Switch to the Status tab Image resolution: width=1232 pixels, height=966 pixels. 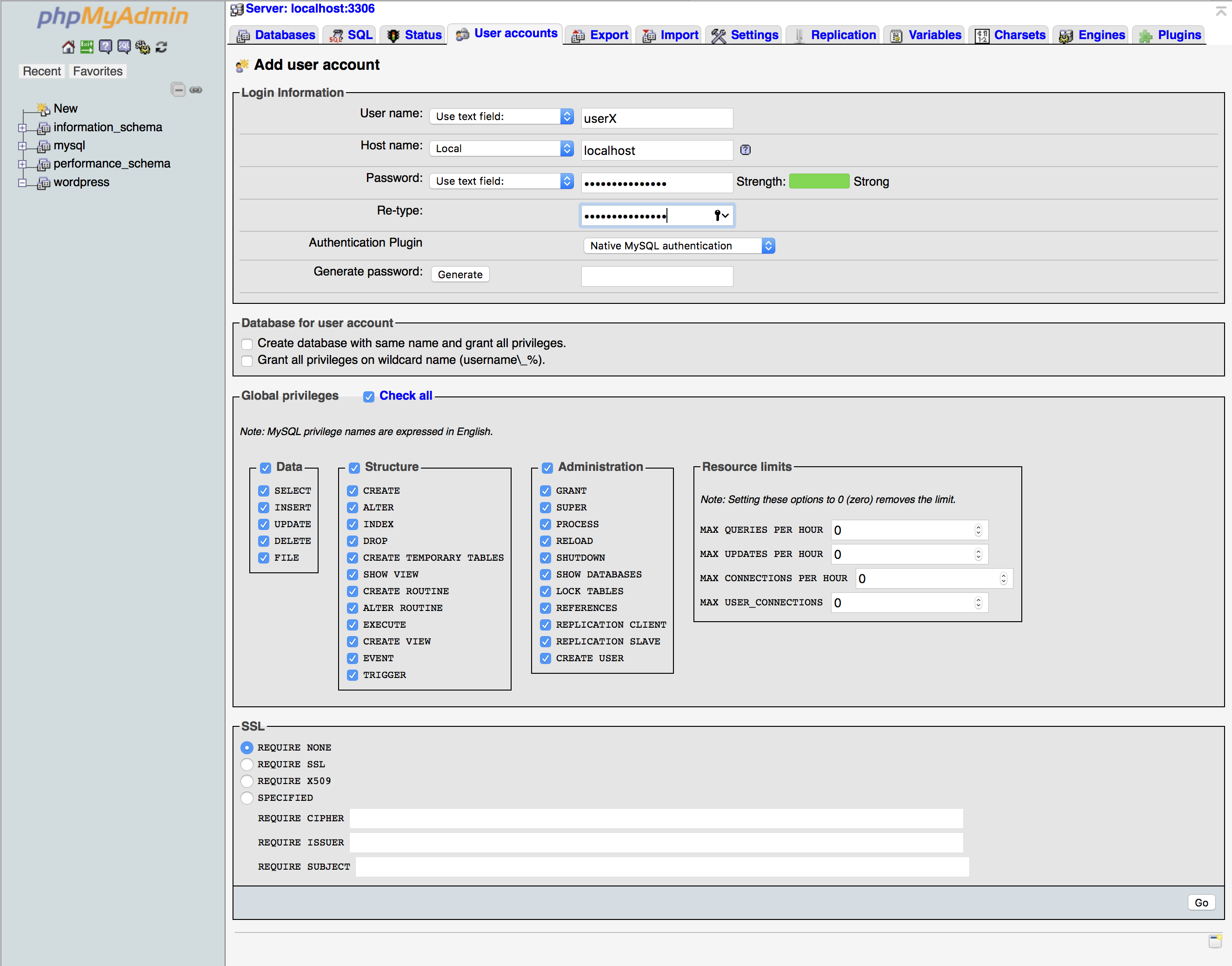(413, 35)
